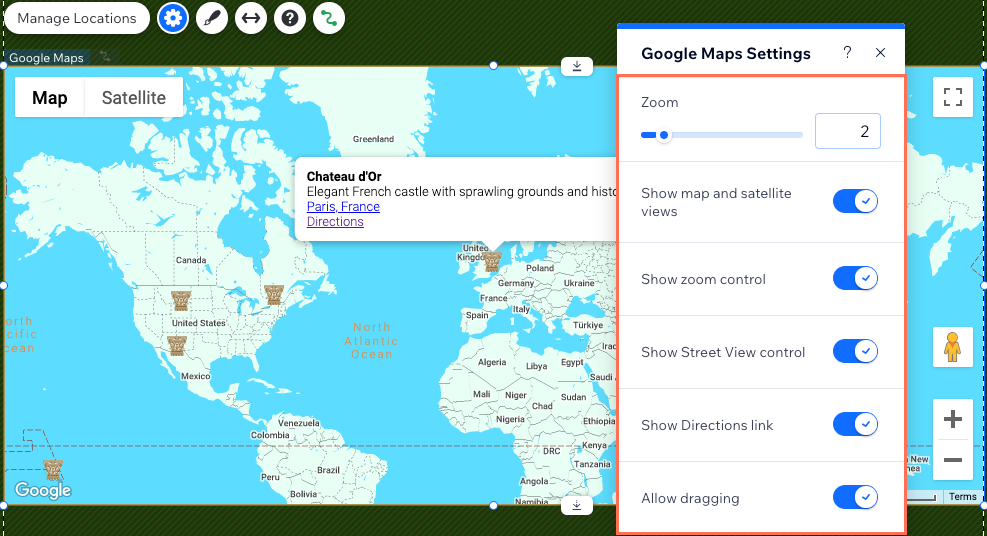The height and width of the screenshot is (536, 987).
Task: Open the Directions link in the popup
Action: pyautogui.click(x=335, y=221)
